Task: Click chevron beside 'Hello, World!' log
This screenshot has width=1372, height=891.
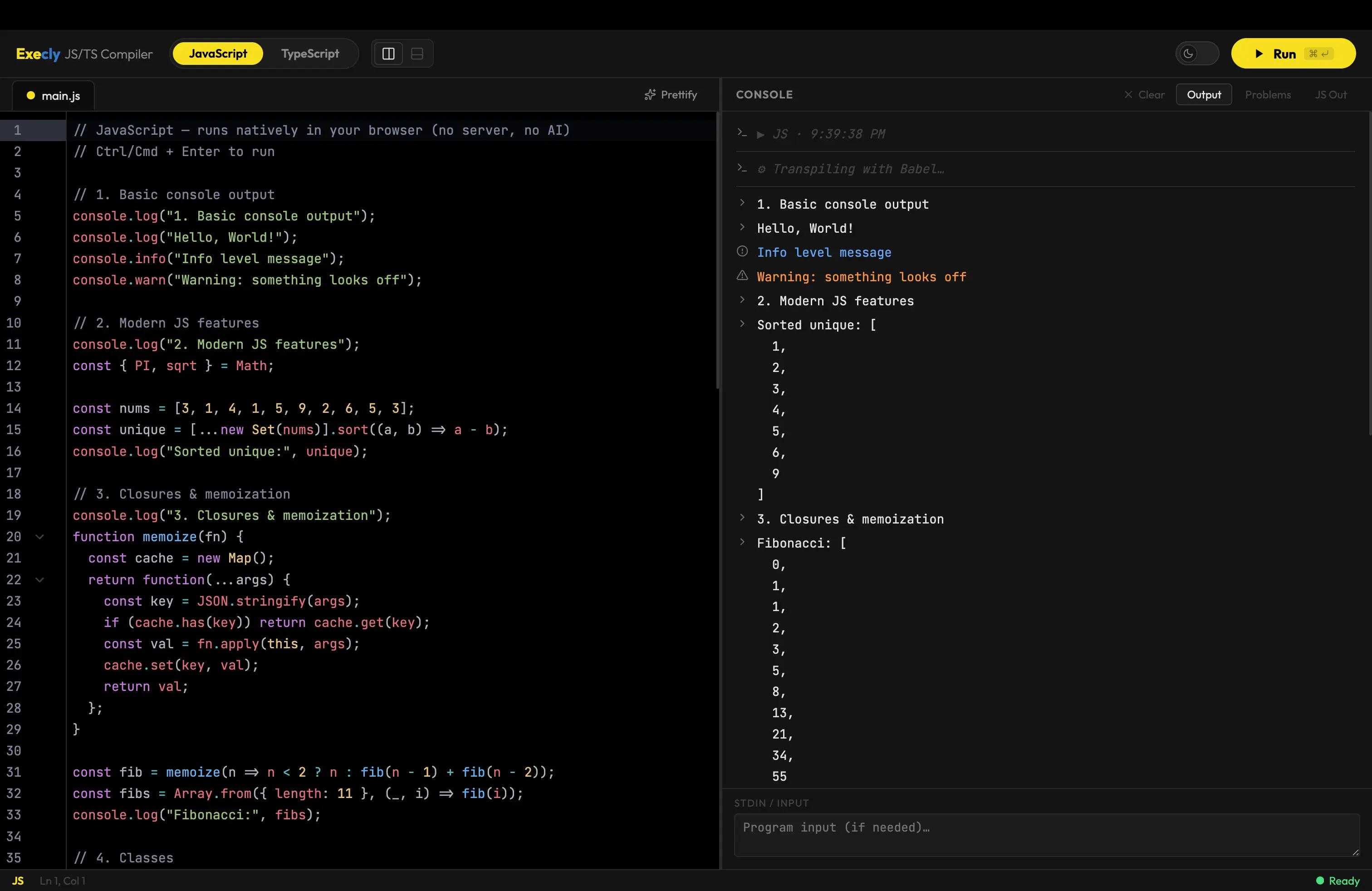Action: [x=743, y=227]
